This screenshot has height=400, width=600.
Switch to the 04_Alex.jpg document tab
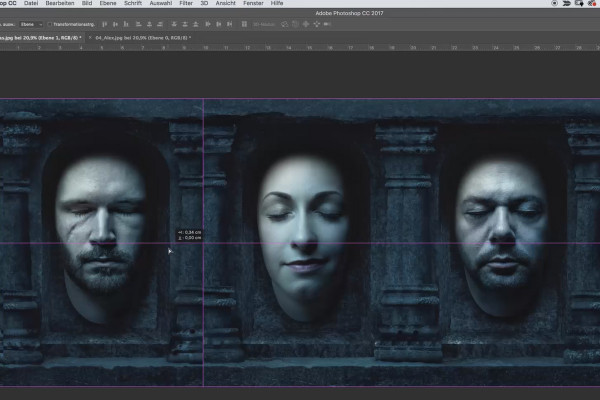(x=143, y=38)
